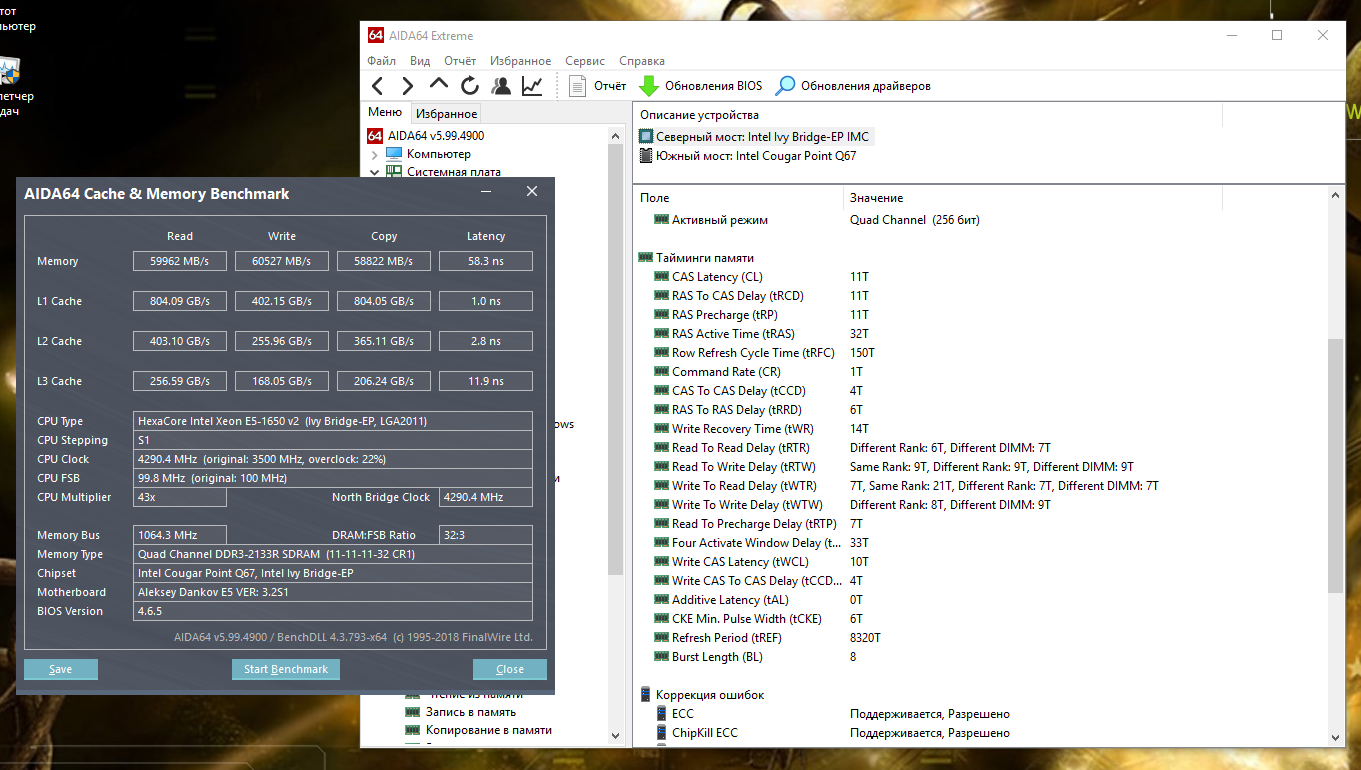The image size is (1361, 770).
Task: Open the Отчёт menu in the menu bar
Action: 460,61
